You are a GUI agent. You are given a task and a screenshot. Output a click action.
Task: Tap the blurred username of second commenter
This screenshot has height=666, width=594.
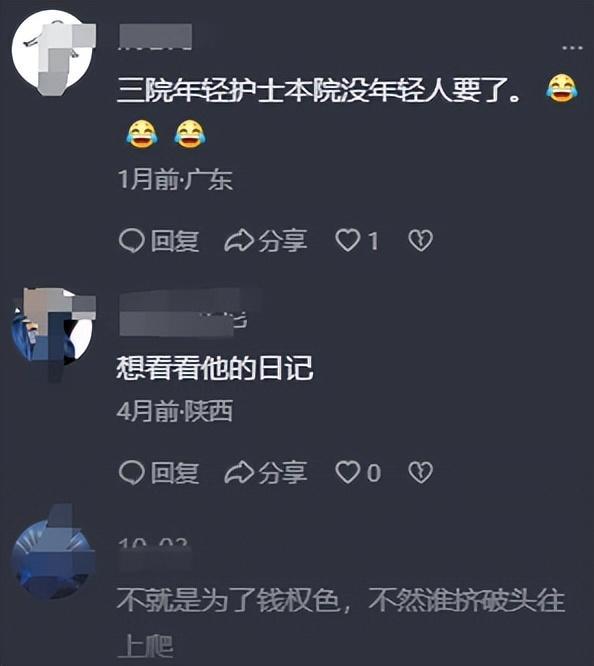click(x=184, y=313)
